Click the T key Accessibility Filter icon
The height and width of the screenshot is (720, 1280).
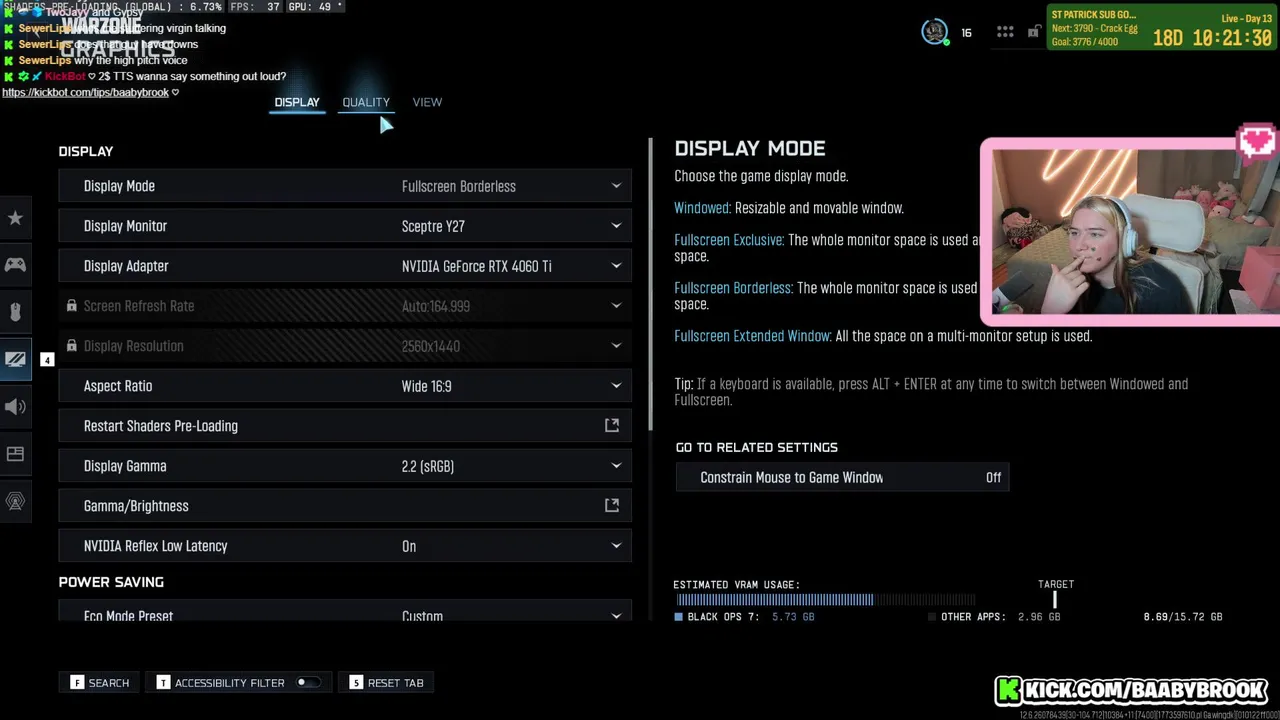[x=163, y=683]
